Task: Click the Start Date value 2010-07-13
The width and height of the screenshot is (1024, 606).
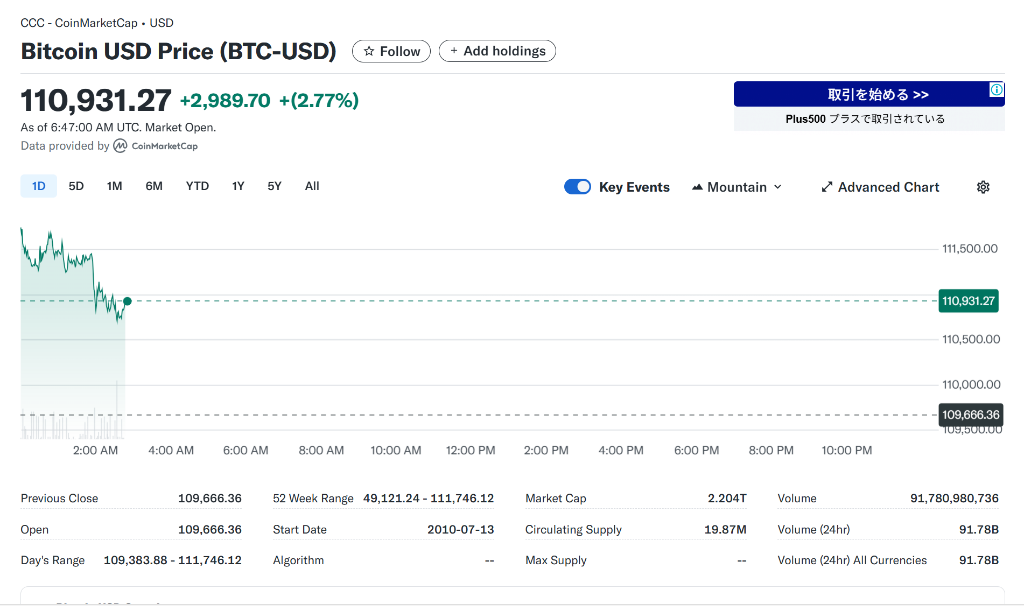Action: click(x=460, y=530)
